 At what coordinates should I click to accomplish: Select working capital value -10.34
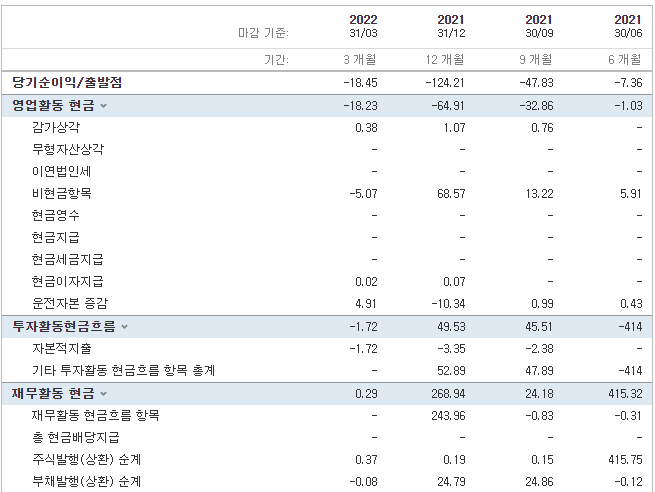[x=448, y=304]
